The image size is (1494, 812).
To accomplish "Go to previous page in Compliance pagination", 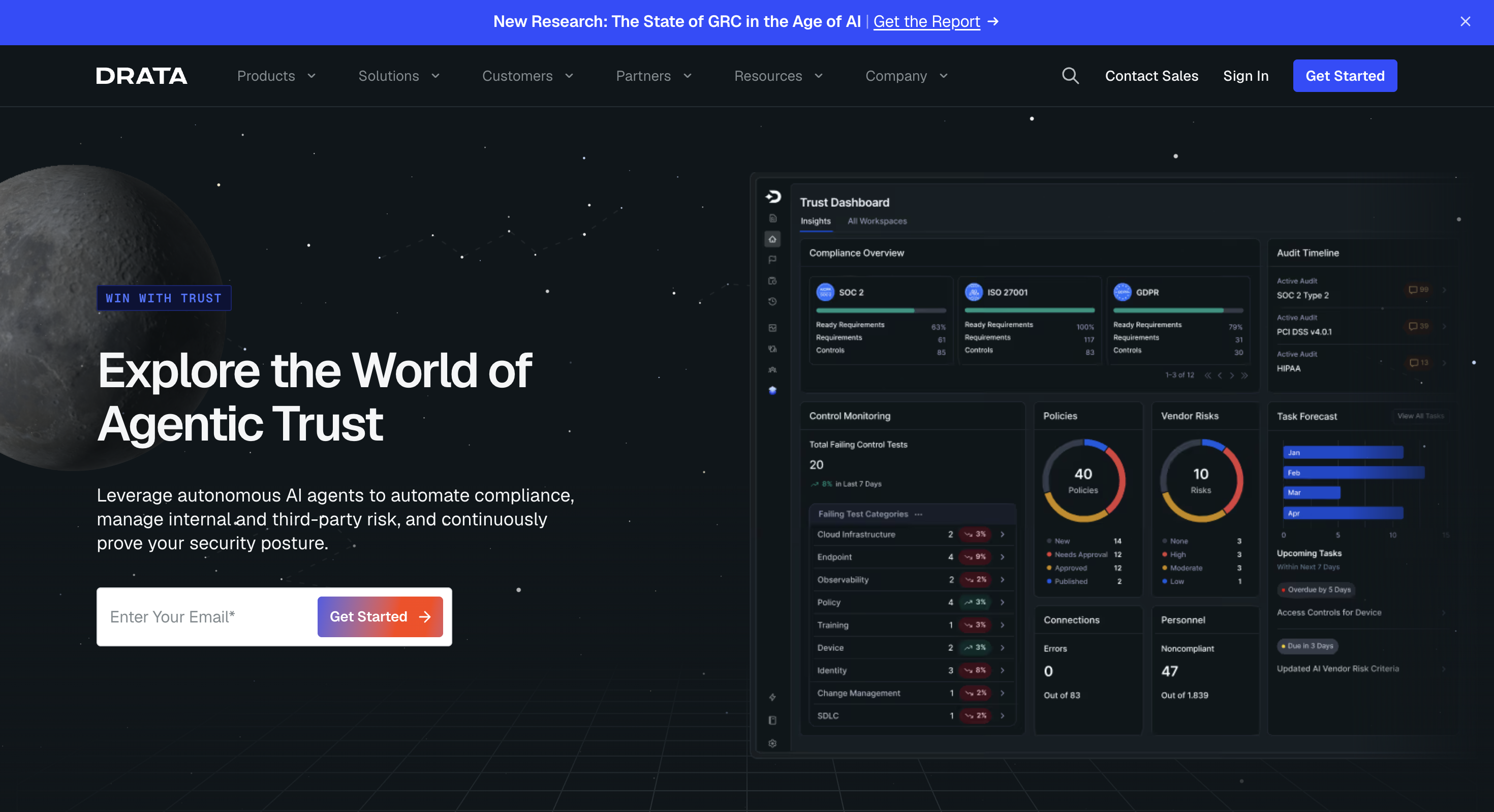I will (1220, 376).
